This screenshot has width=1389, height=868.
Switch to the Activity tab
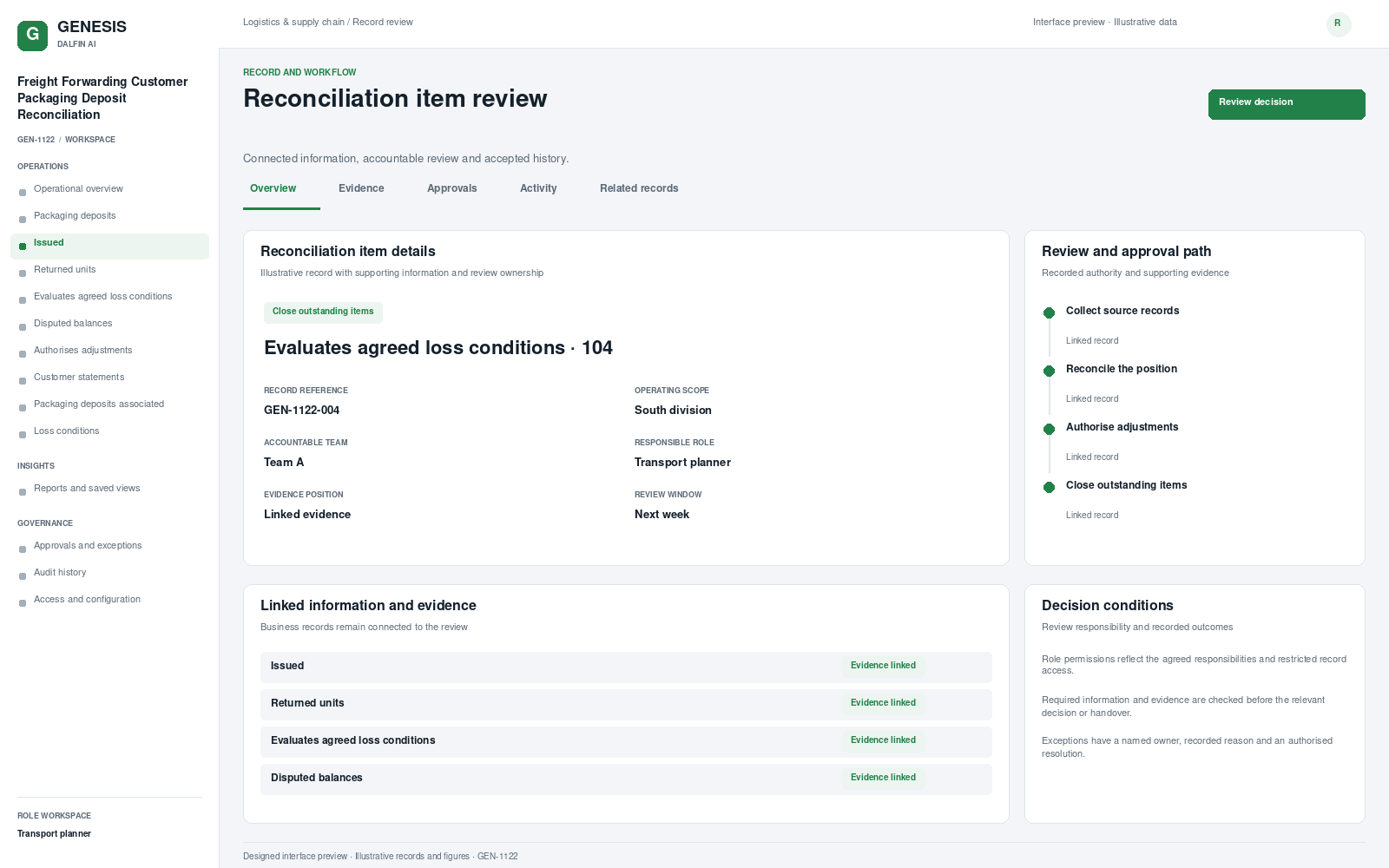(x=538, y=188)
